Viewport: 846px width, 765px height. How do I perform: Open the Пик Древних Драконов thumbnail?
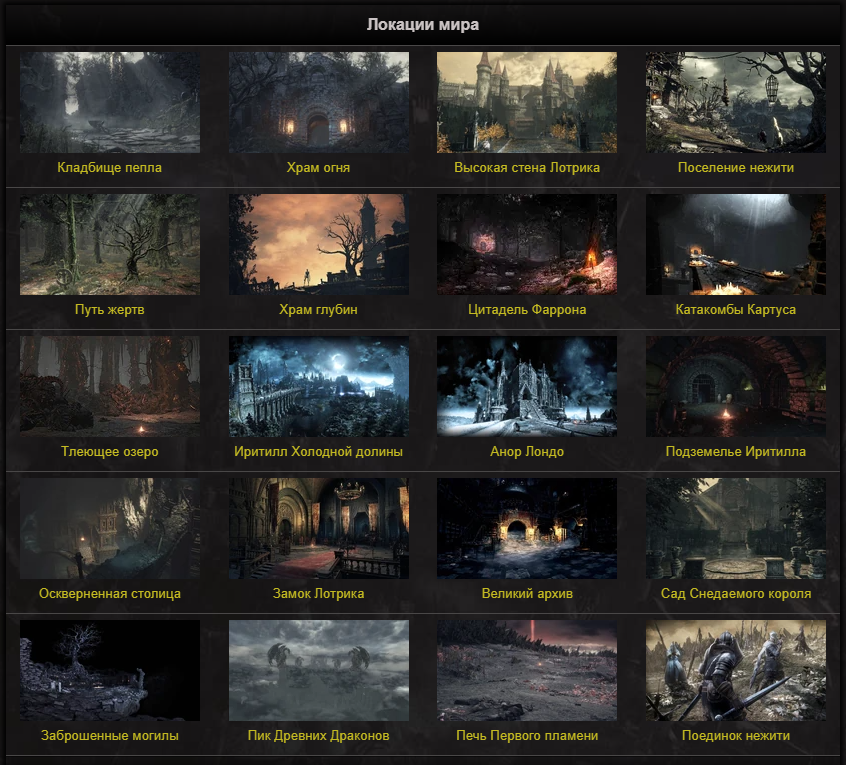(x=319, y=670)
